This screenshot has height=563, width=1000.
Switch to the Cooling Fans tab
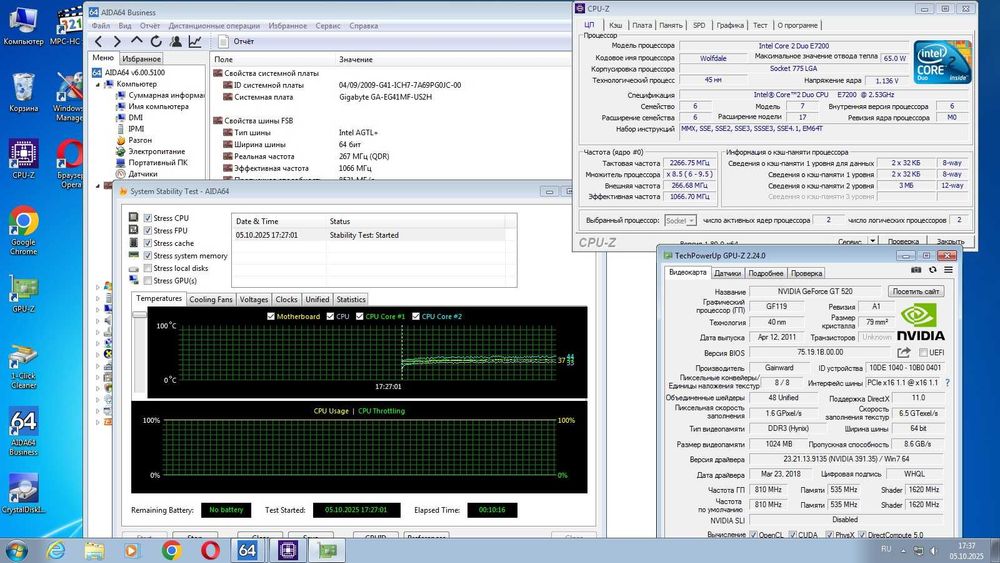click(211, 300)
